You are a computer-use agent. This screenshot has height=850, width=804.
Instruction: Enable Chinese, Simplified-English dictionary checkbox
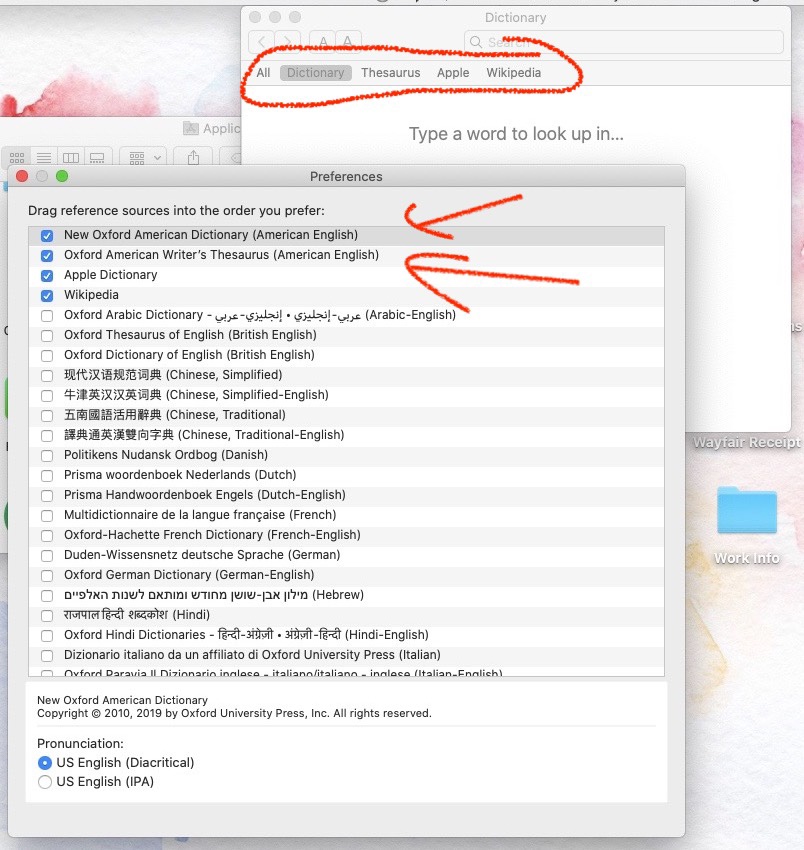point(47,396)
